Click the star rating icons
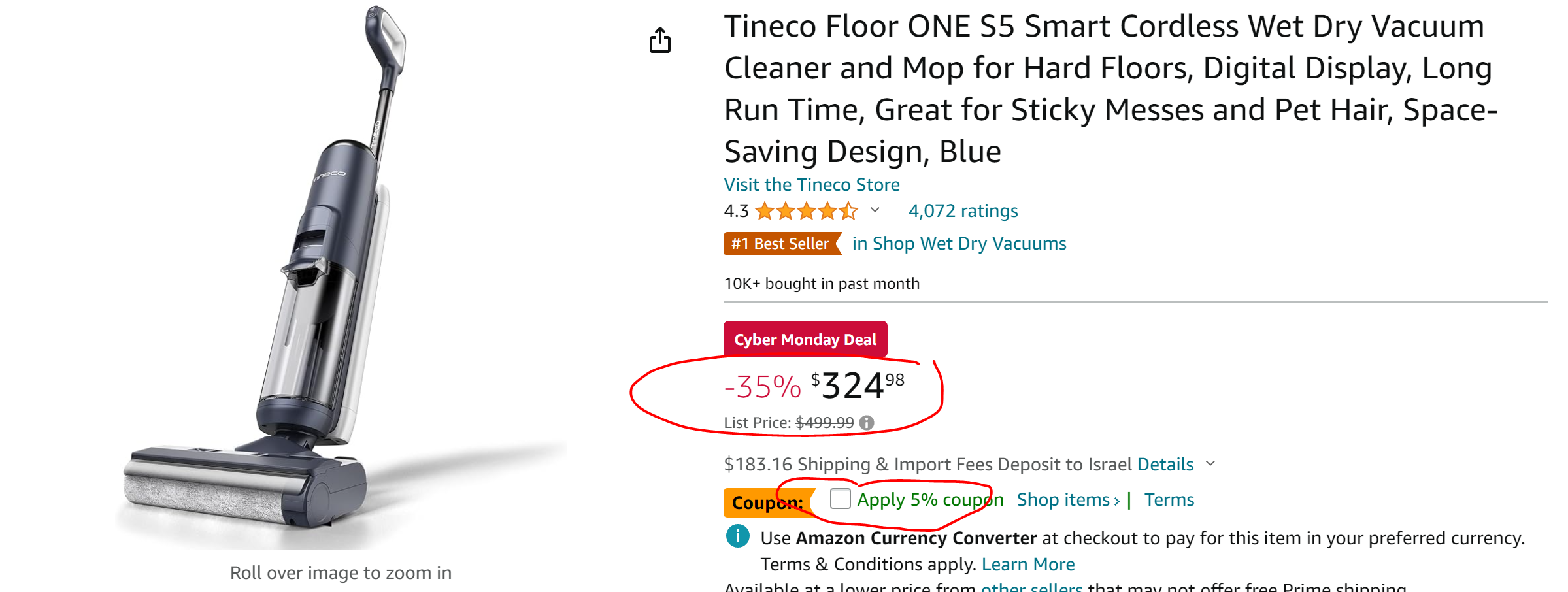The image size is (1568, 592). coord(806,211)
